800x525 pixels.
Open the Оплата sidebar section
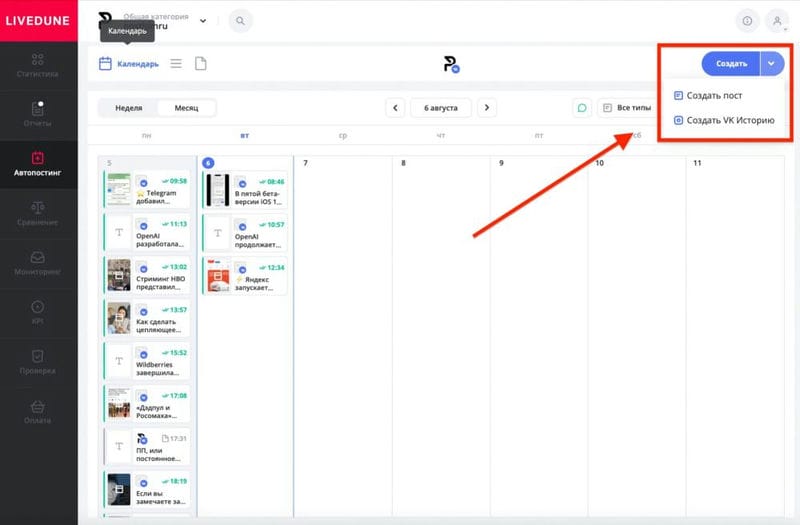[37, 412]
